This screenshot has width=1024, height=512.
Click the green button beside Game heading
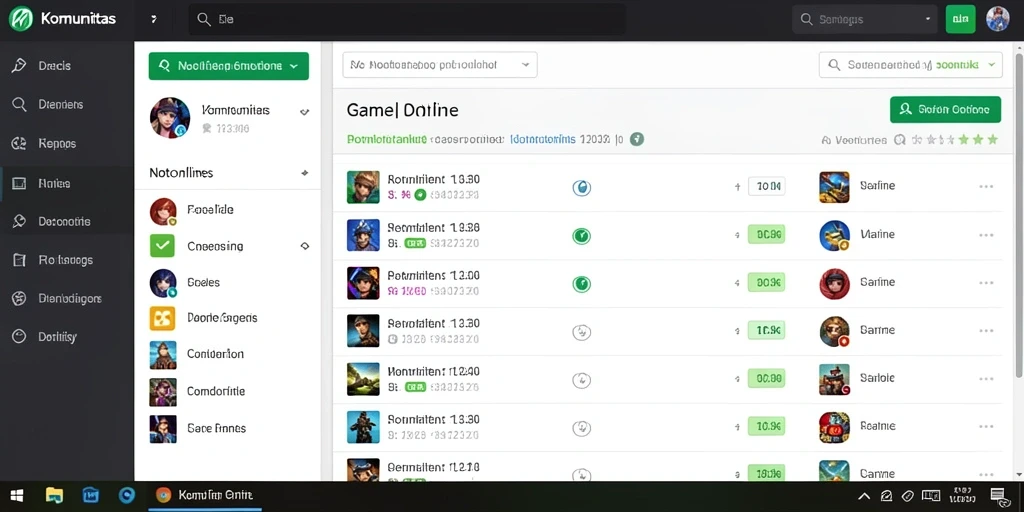(945, 110)
